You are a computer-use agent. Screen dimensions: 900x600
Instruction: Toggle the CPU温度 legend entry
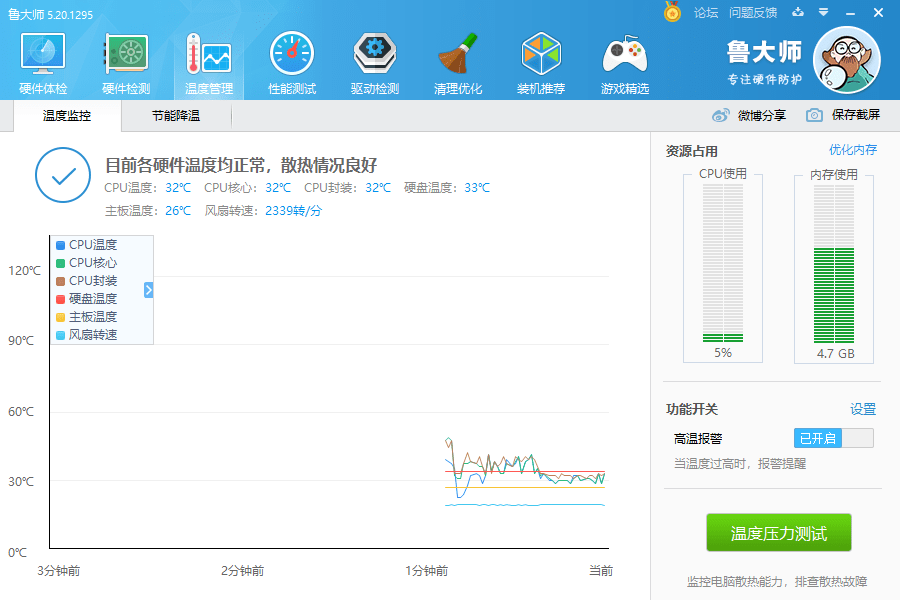(87, 243)
